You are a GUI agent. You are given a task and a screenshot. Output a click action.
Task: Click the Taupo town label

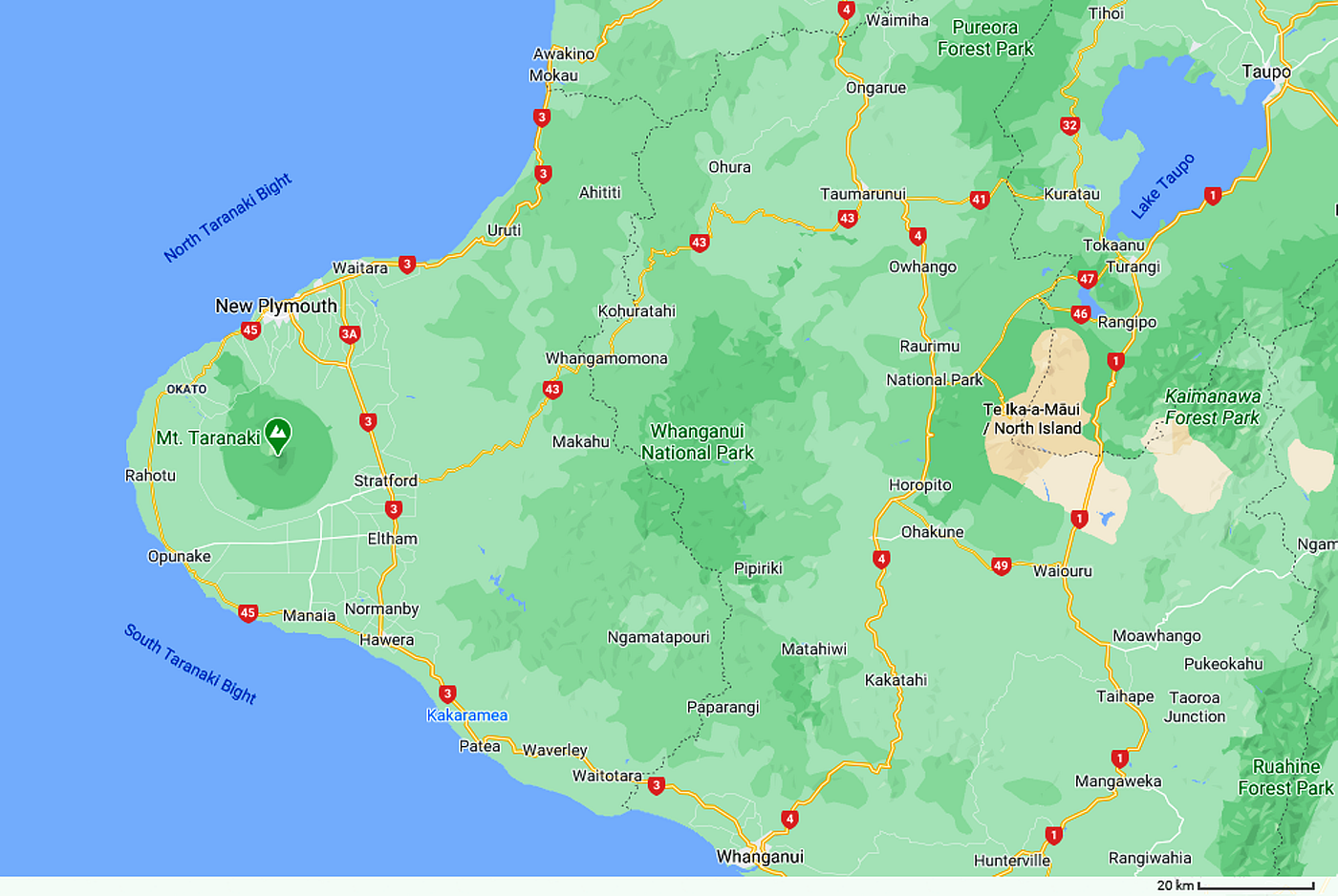tap(1266, 72)
